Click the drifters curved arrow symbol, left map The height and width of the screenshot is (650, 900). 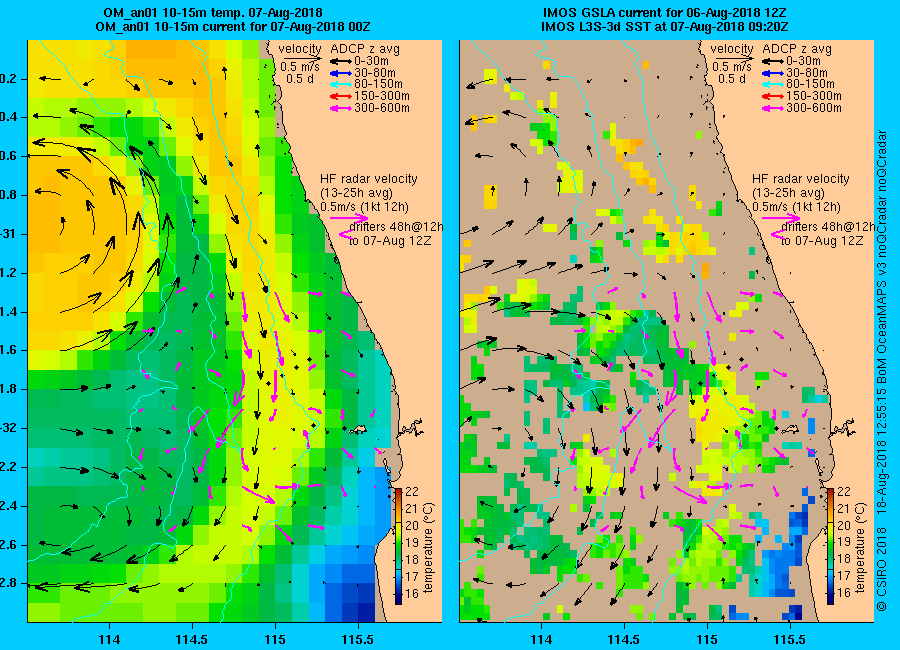(x=344, y=232)
